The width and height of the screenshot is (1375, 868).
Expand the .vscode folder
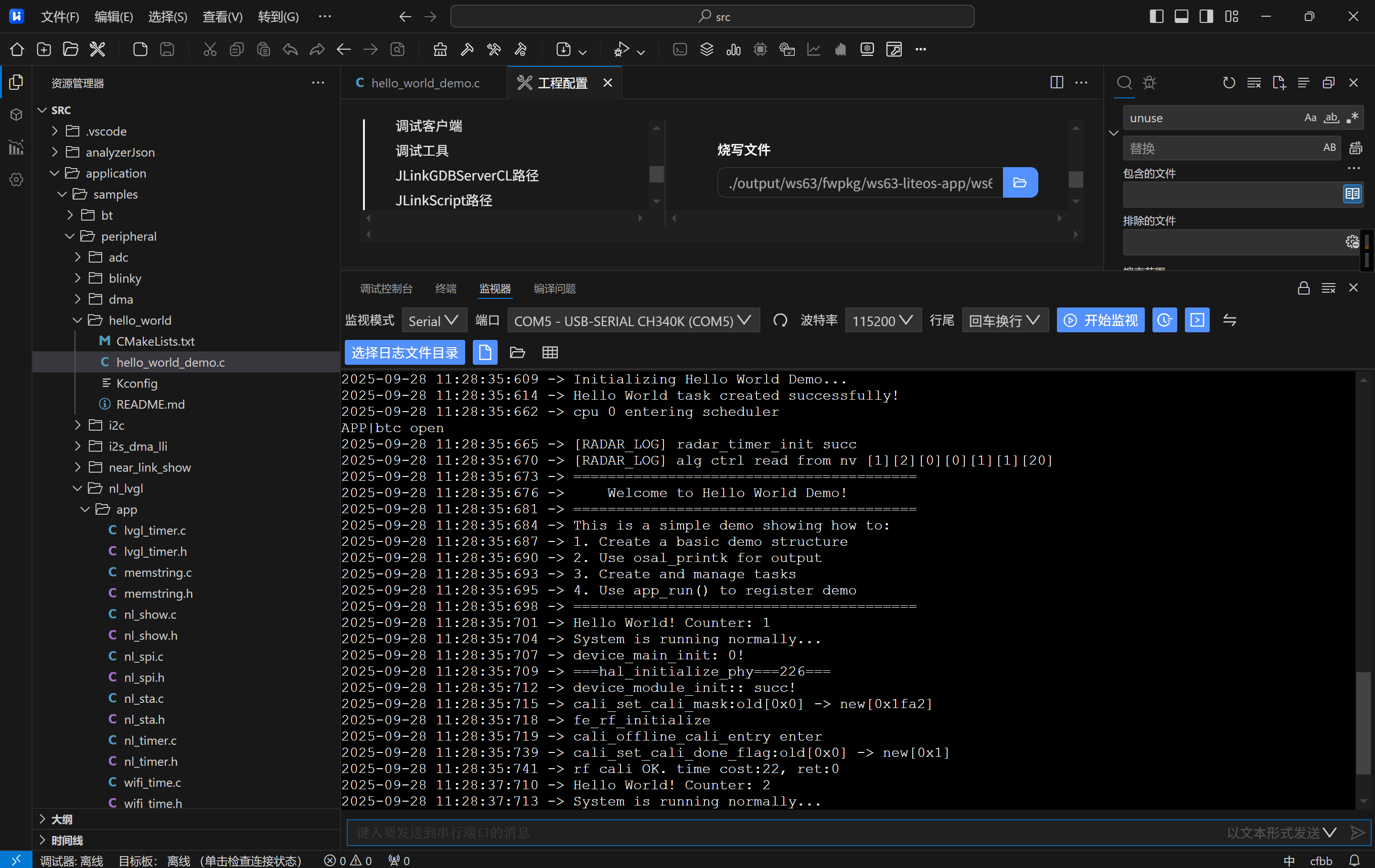pos(55,131)
